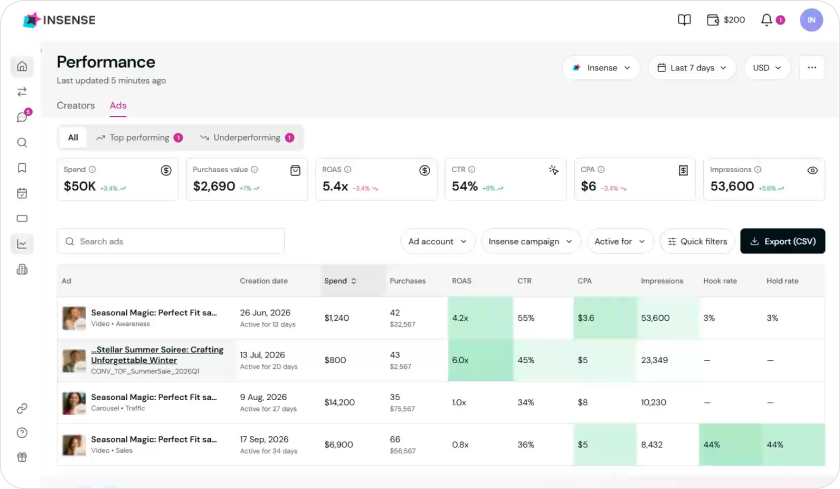Click the link chain sidebar icon

coord(22,409)
